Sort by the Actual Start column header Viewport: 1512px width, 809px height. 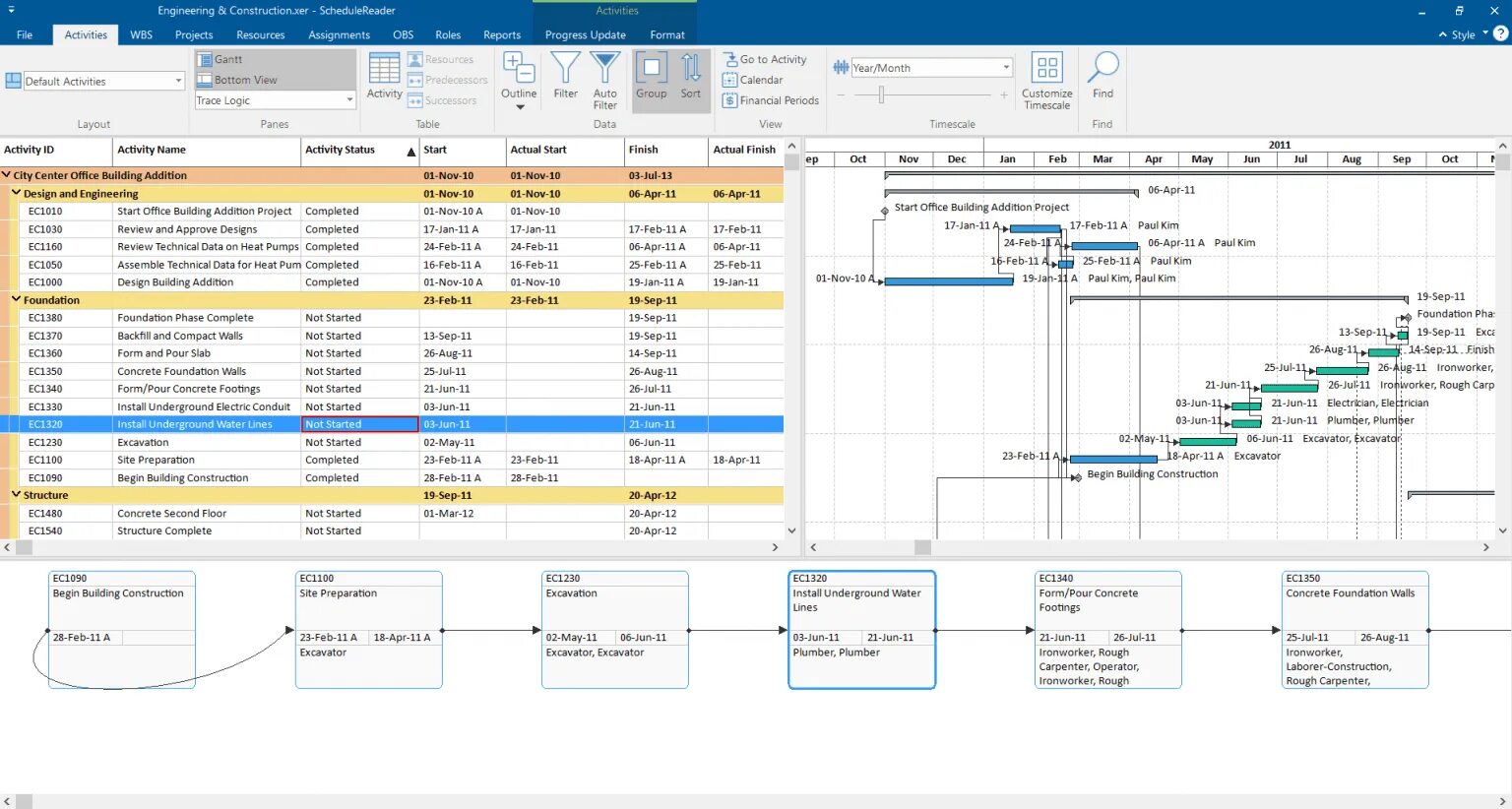click(565, 151)
